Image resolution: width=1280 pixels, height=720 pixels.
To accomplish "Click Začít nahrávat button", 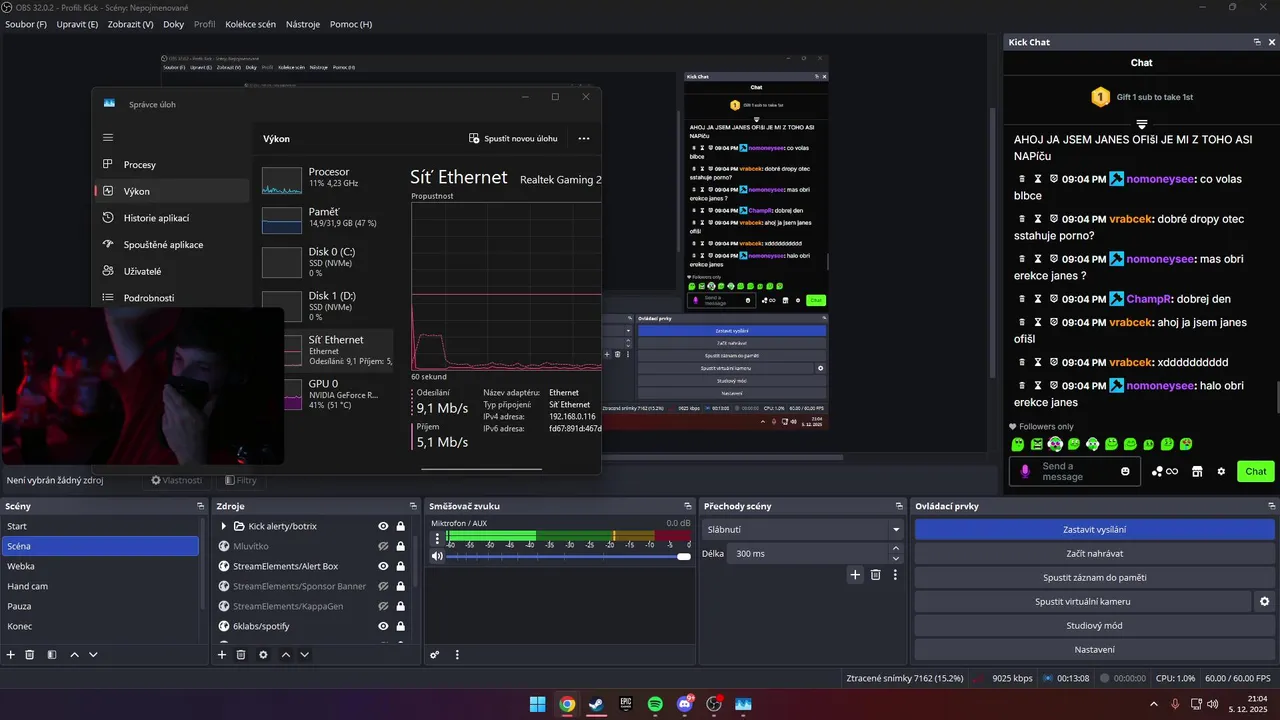I will pyautogui.click(x=1094, y=553).
